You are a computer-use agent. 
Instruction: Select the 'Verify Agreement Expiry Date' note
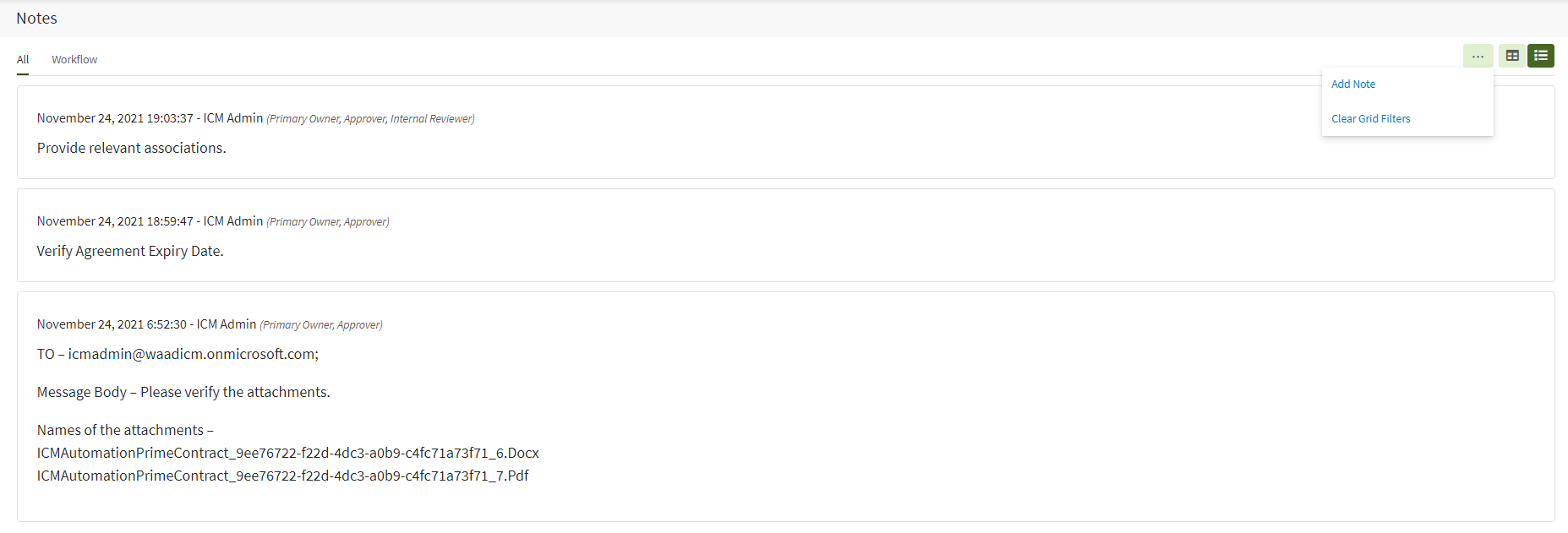click(130, 251)
